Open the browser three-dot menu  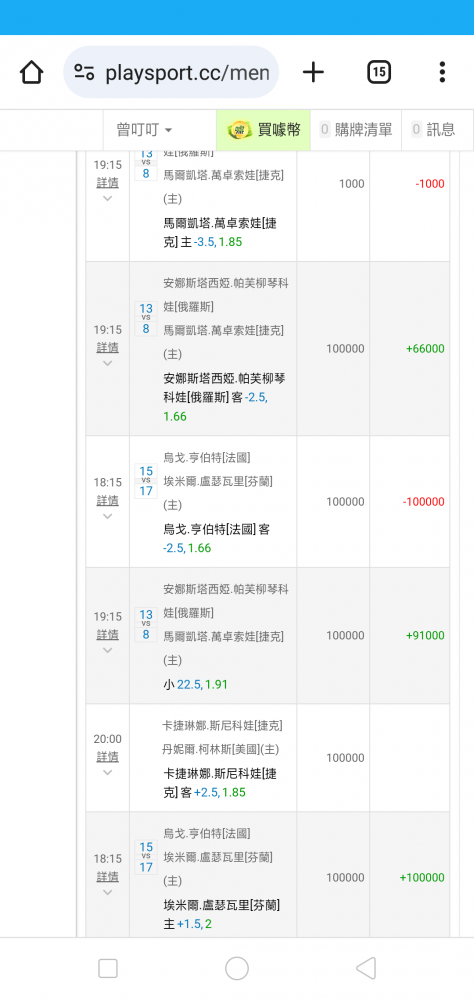point(442,72)
